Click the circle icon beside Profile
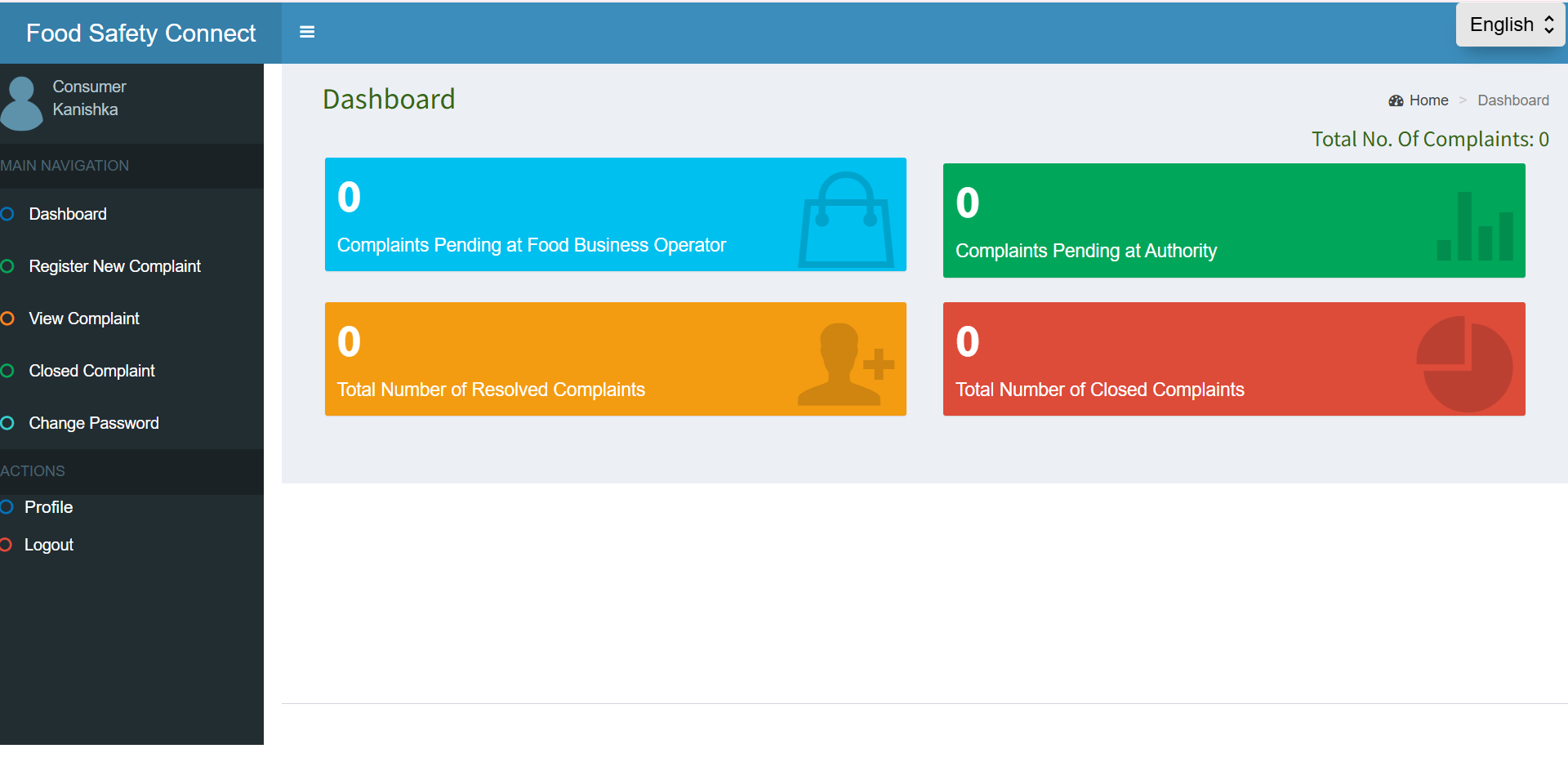 pyautogui.click(x=7, y=507)
